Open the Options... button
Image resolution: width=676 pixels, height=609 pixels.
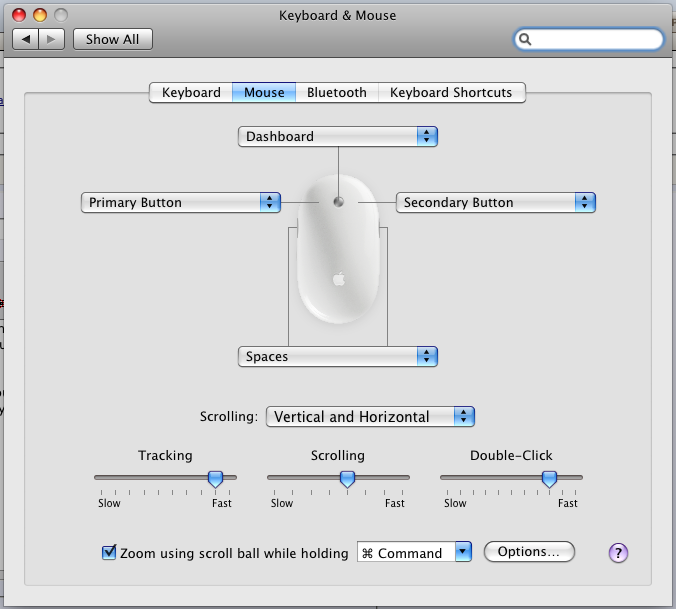pos(529,552)
